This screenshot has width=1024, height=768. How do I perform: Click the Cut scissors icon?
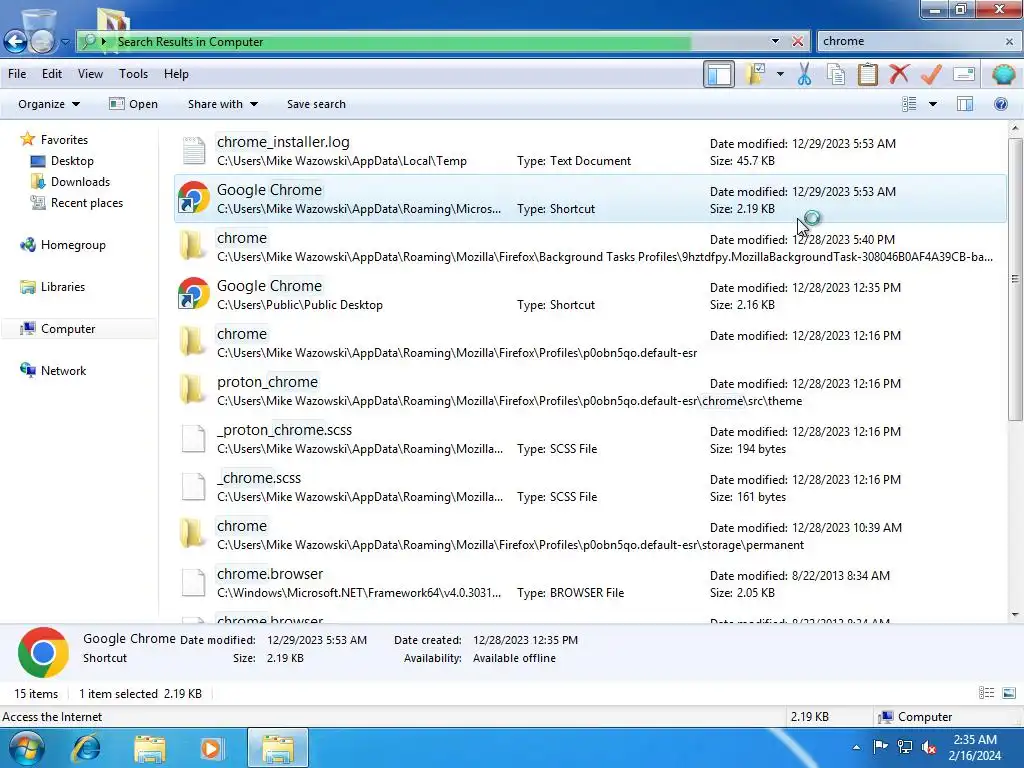click(805, 74)
